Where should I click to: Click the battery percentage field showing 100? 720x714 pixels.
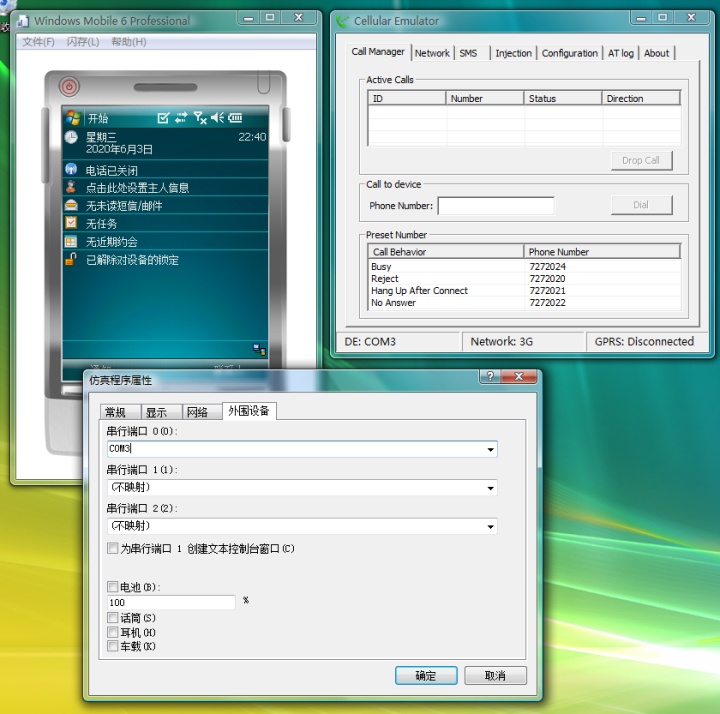click(171, 602)
